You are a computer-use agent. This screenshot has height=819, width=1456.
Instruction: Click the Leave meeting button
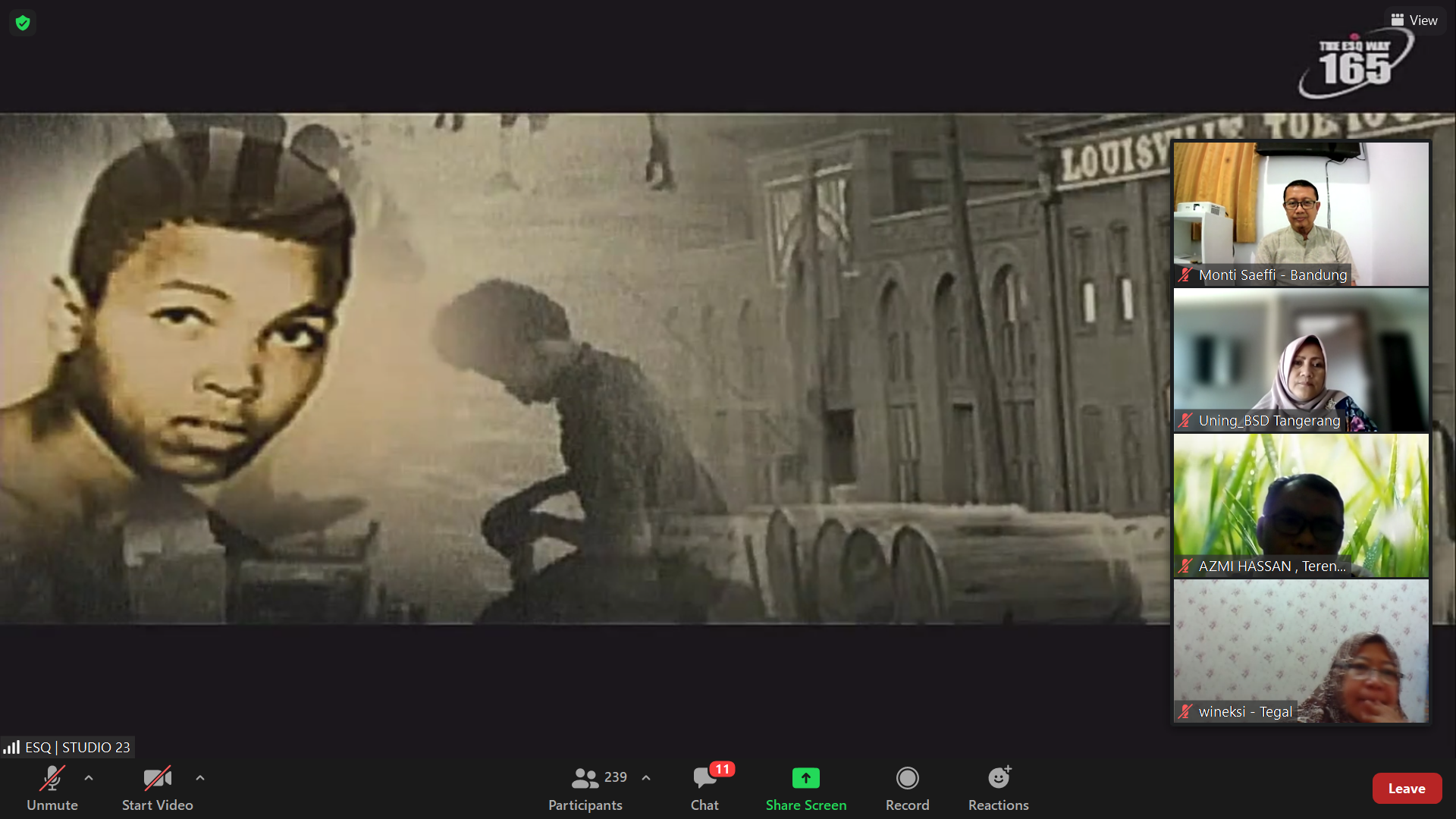click(x=1407, y=789)
